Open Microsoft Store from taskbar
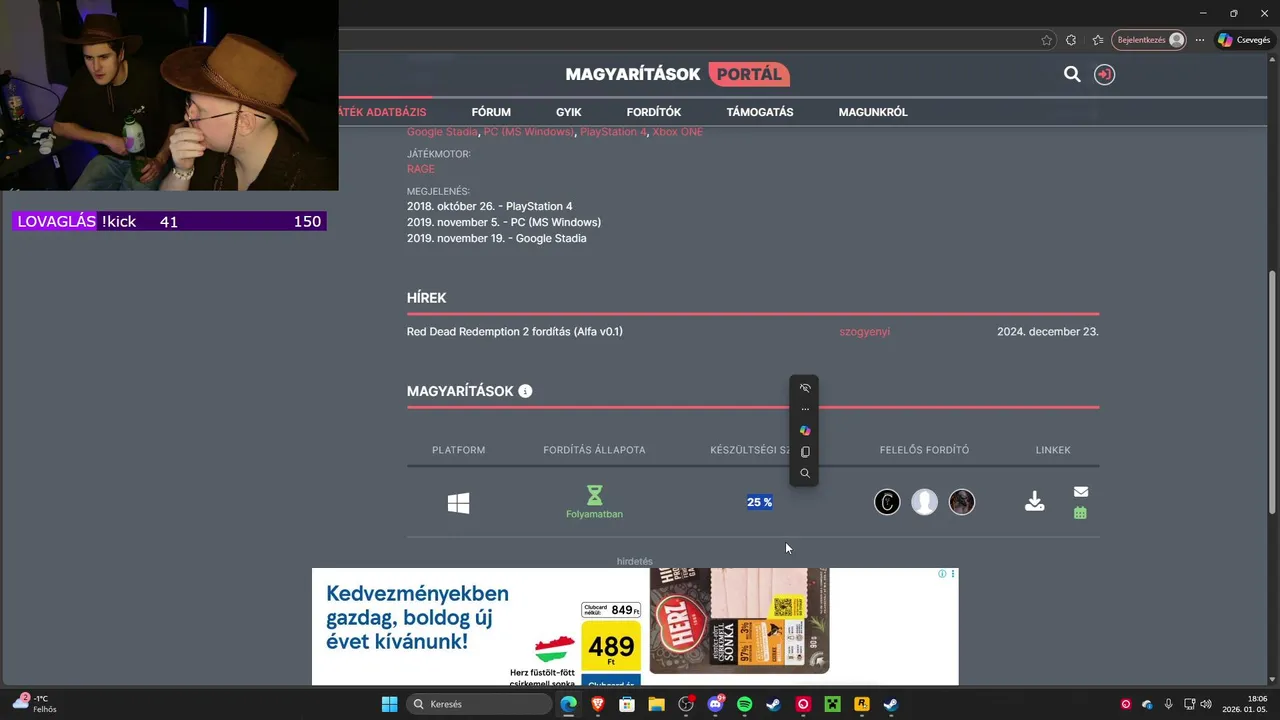This screenshot has width=1280, height=720. pyautogui.click(x=627, y=704)
